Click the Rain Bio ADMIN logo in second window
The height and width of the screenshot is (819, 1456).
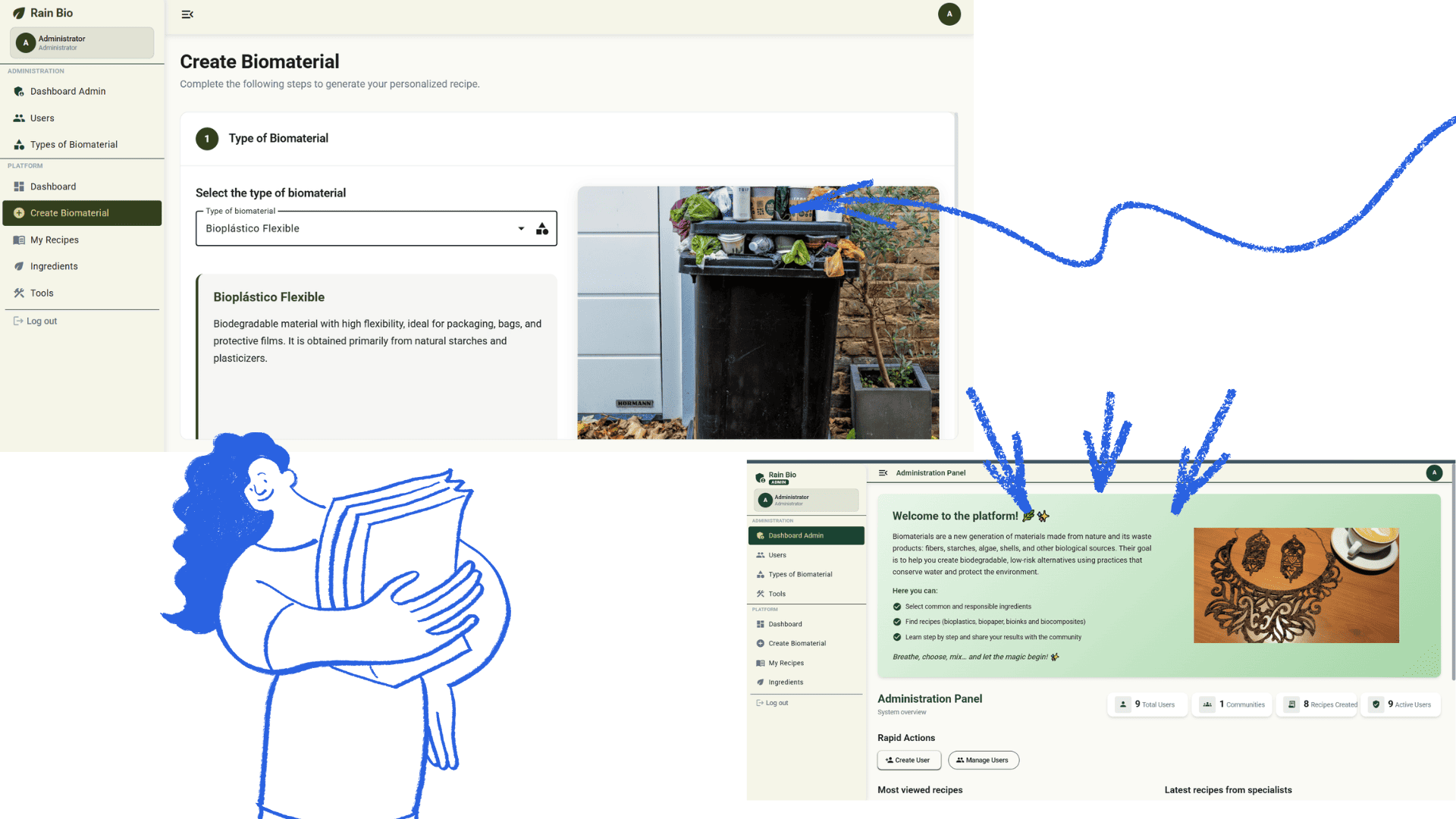tap(777, 478)
